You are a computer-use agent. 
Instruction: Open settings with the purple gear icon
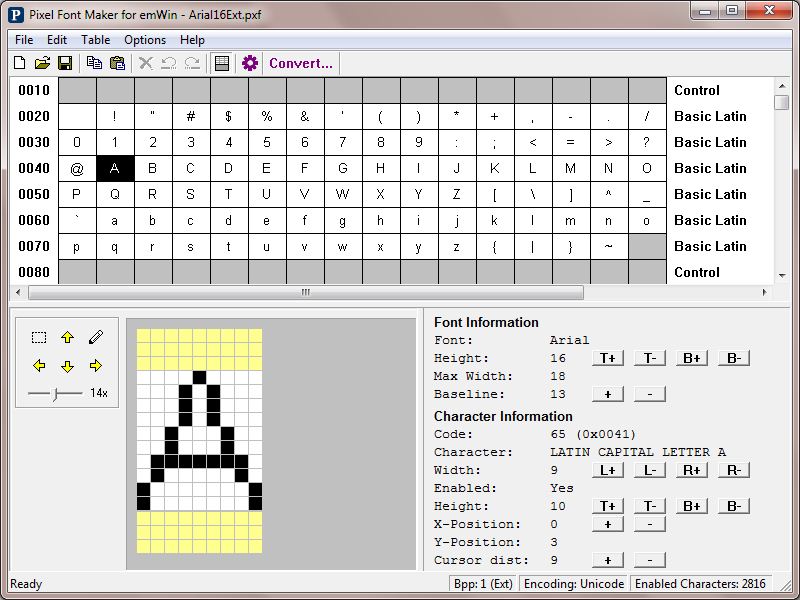[250, 63]
